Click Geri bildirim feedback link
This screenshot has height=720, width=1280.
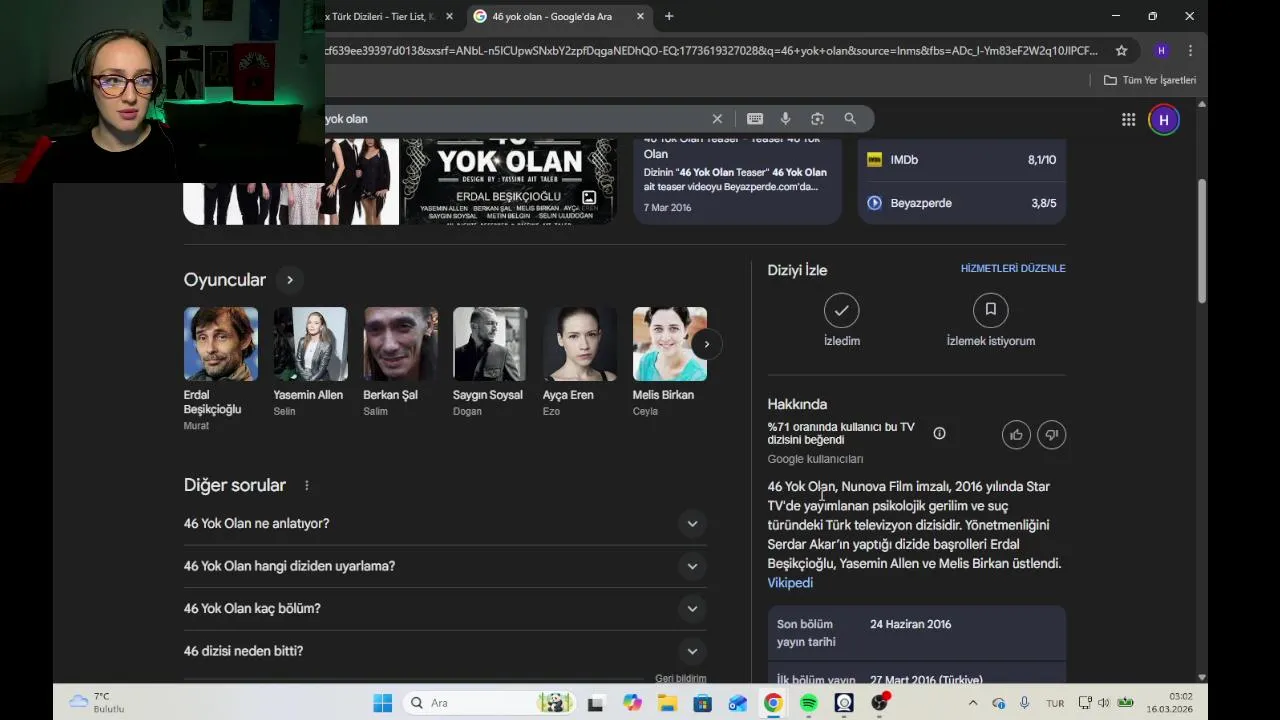[x=681, y=678]
